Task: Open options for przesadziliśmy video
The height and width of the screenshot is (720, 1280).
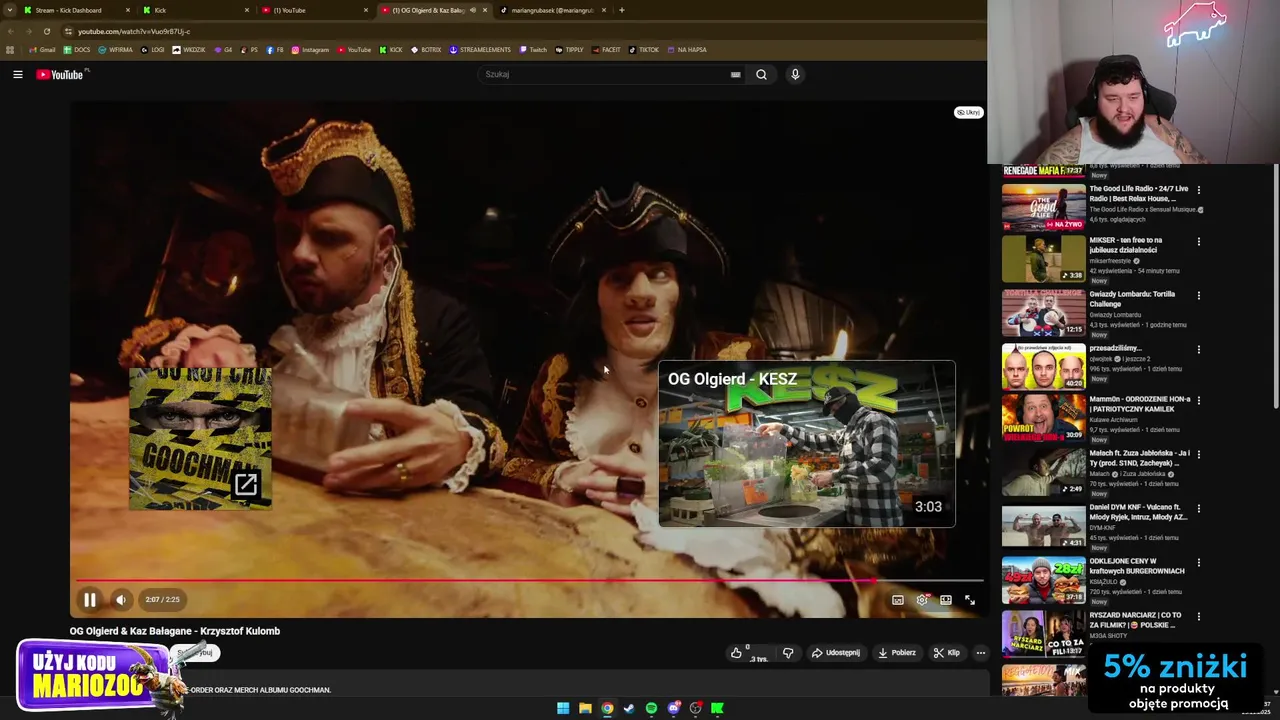Action: (1199, 349)
